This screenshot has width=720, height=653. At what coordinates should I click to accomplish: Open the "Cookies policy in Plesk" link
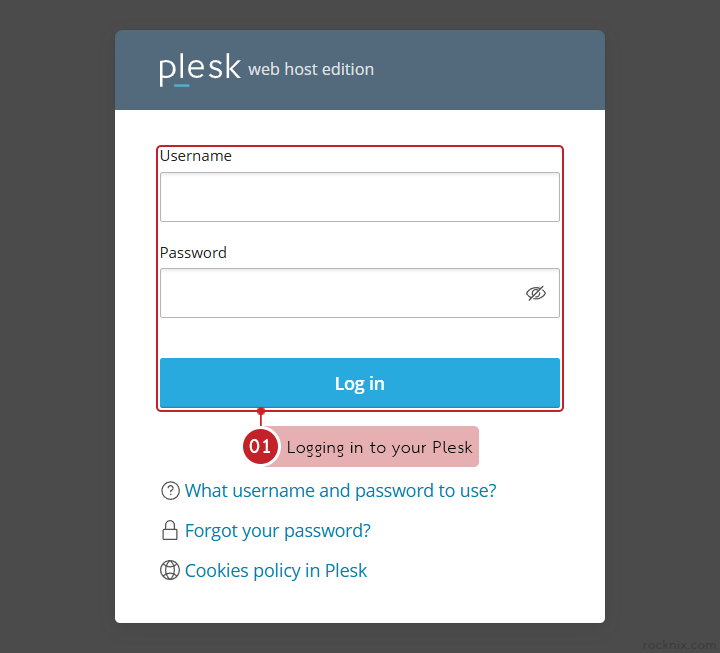coord(276,571)
